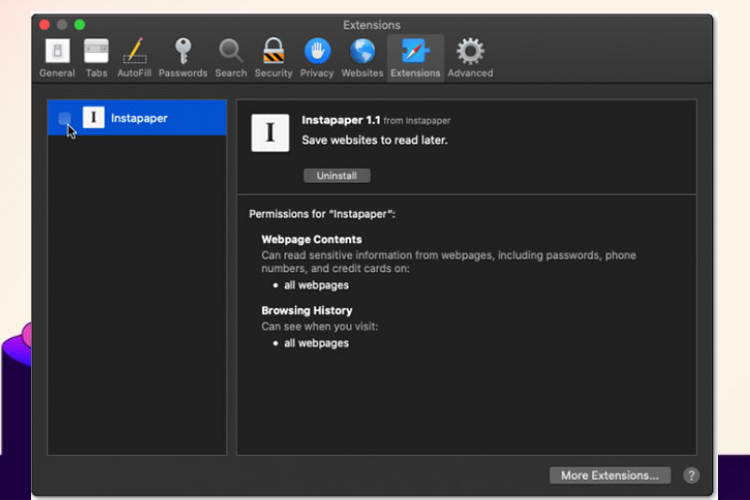The height and width of the screenshot is (500, 750).
Task: Open the Passwords preferences pane
Action: tap(183, 58)
